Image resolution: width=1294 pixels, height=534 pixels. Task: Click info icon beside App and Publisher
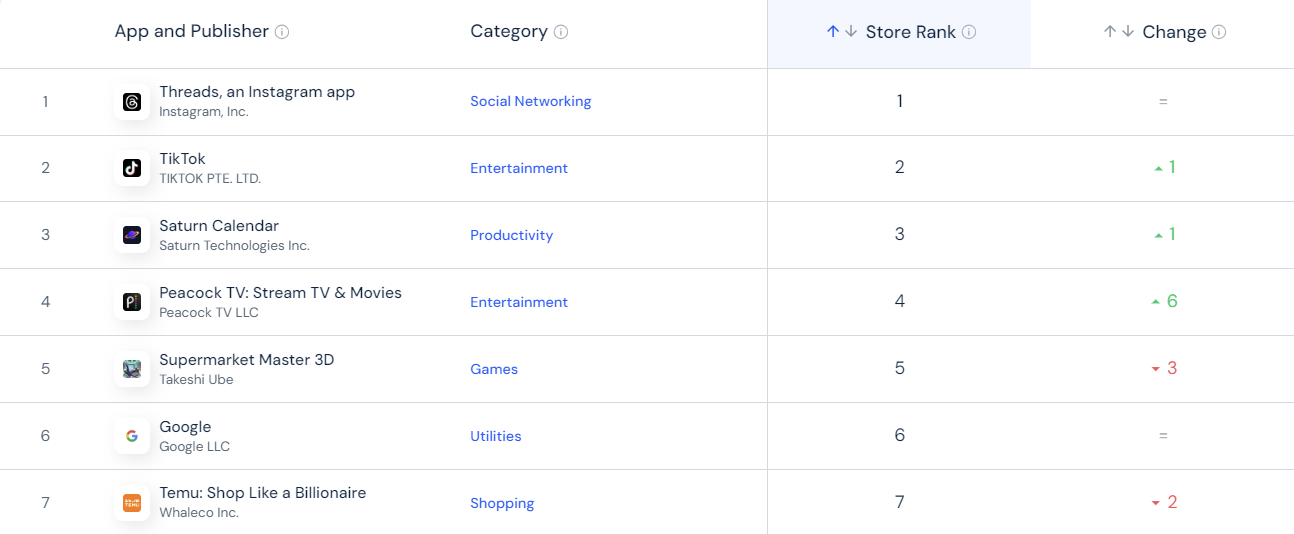[282, 32]
